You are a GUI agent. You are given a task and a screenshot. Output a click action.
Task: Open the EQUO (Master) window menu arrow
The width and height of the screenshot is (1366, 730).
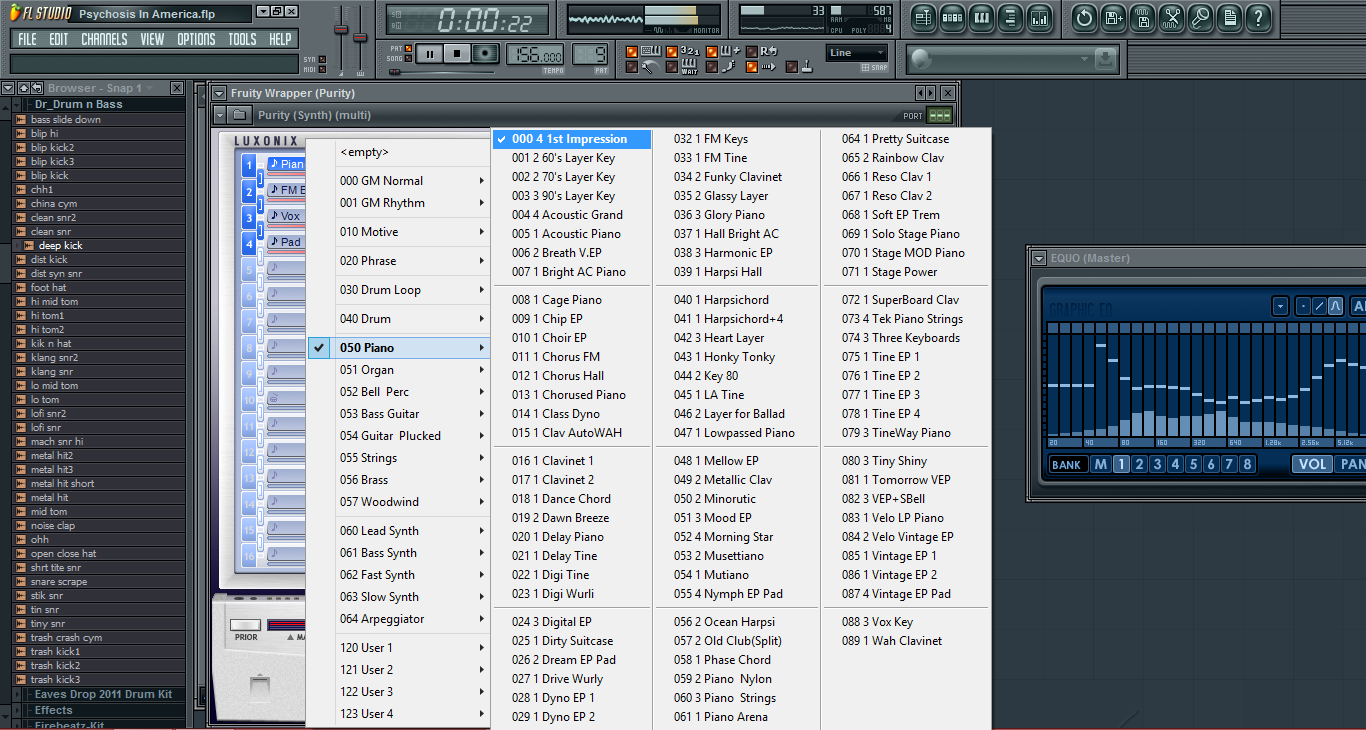[1039, 258]
